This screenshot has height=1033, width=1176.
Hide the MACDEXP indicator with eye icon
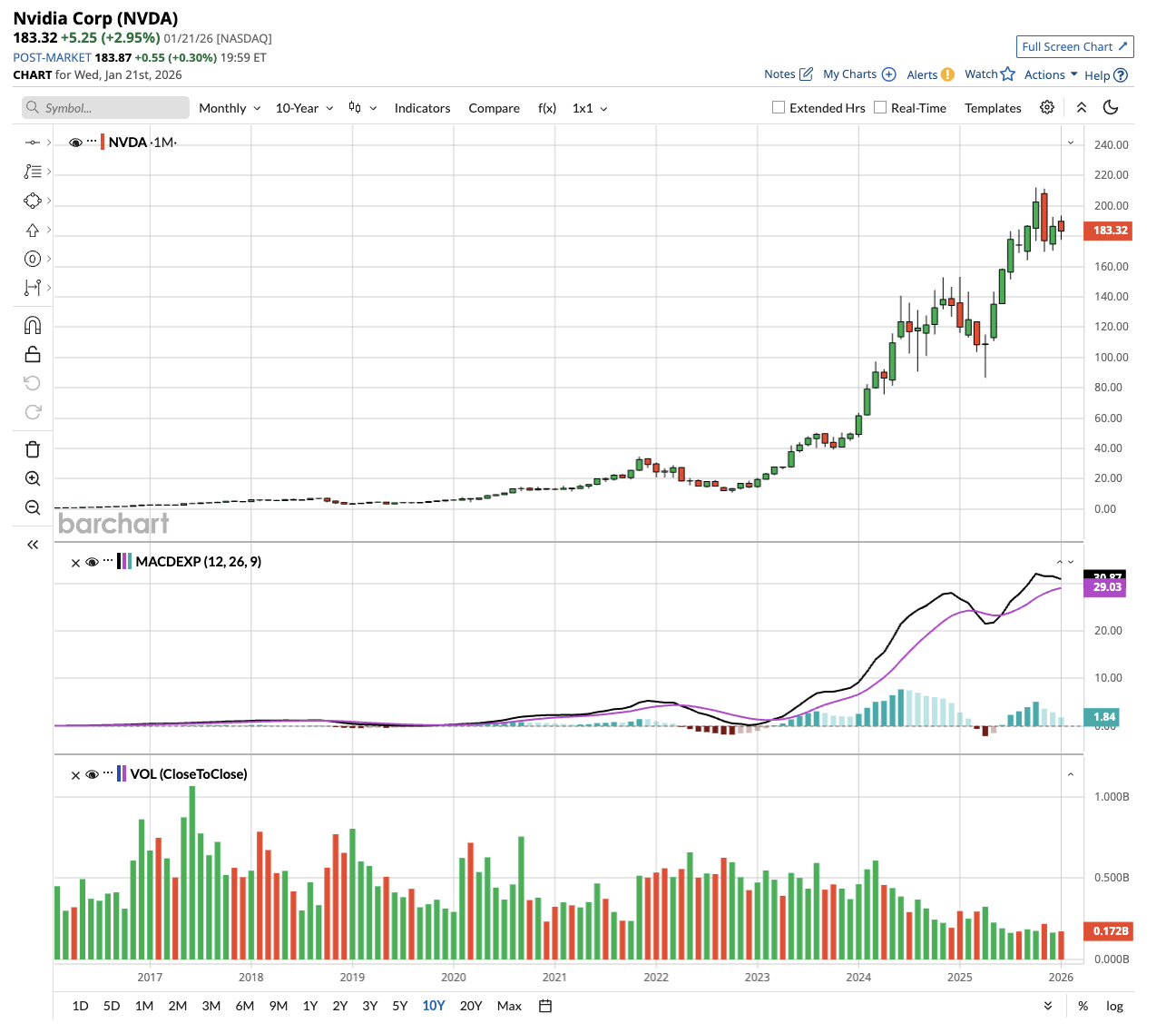tap(92, 562)
